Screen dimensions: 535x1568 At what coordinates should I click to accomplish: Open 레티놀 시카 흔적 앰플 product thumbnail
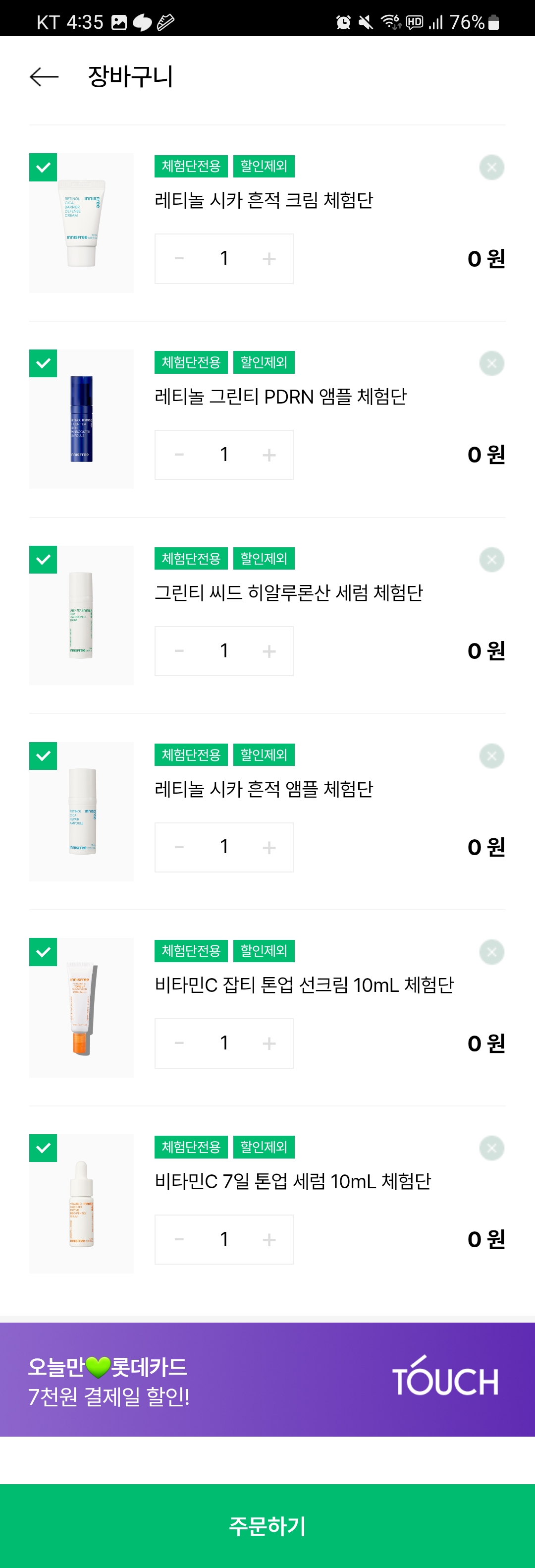coord(81,812)
